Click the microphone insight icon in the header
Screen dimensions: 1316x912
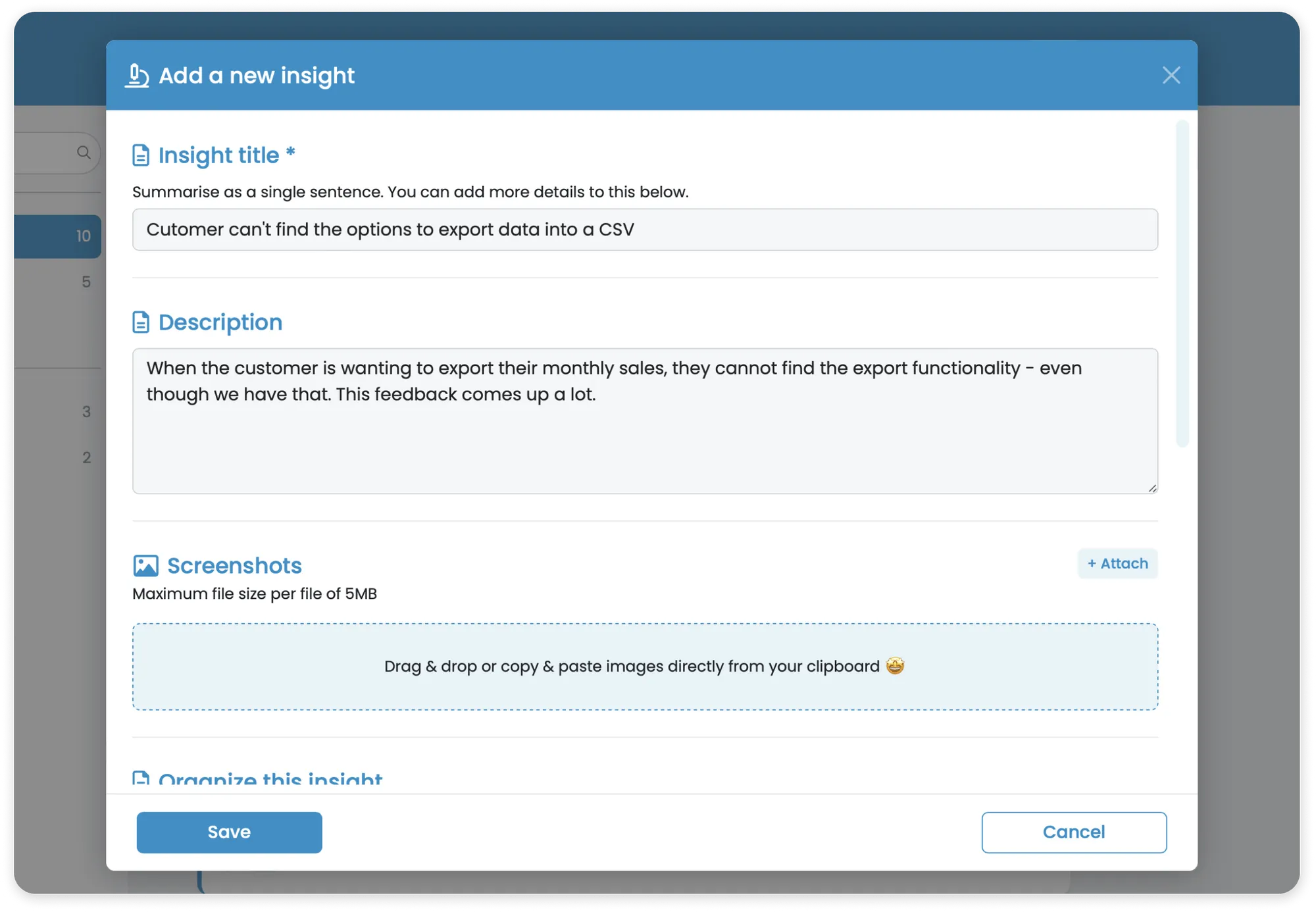point(137,75)
